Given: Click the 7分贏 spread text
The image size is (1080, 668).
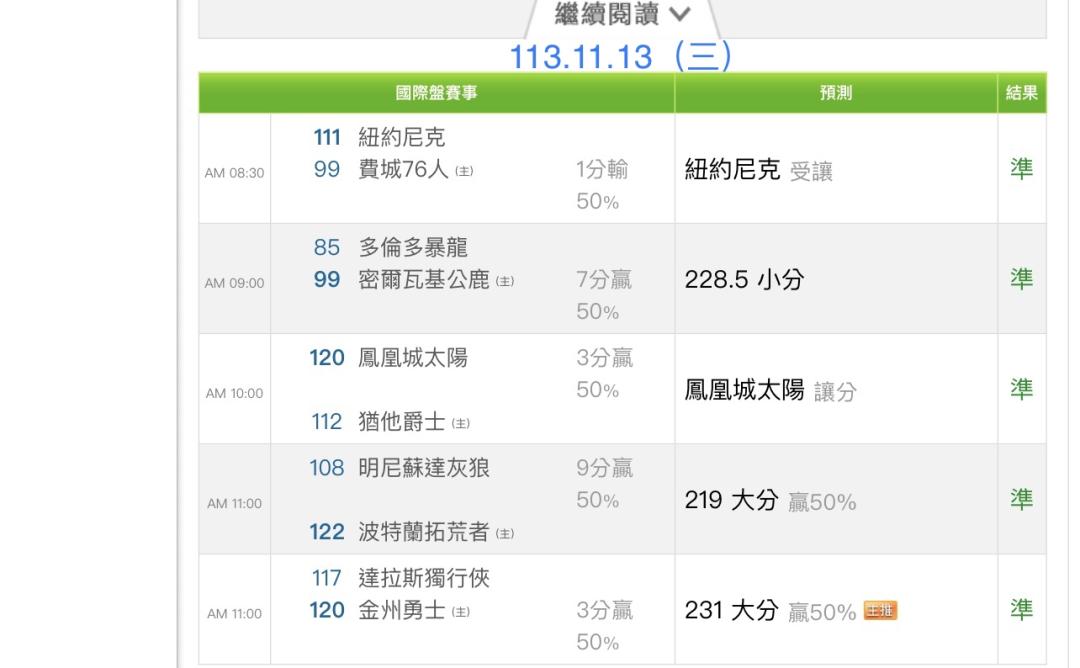Looking at the screenshot, I should coord(603,280).
